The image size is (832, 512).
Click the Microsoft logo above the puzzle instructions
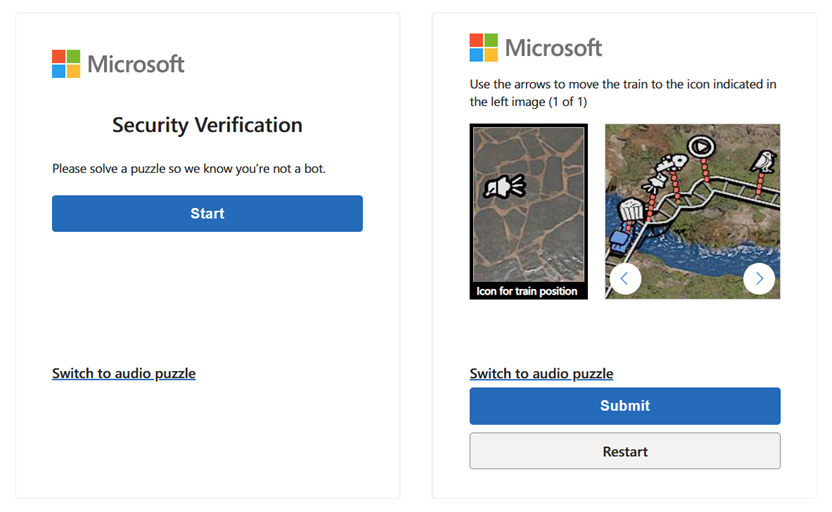[535, 47]
